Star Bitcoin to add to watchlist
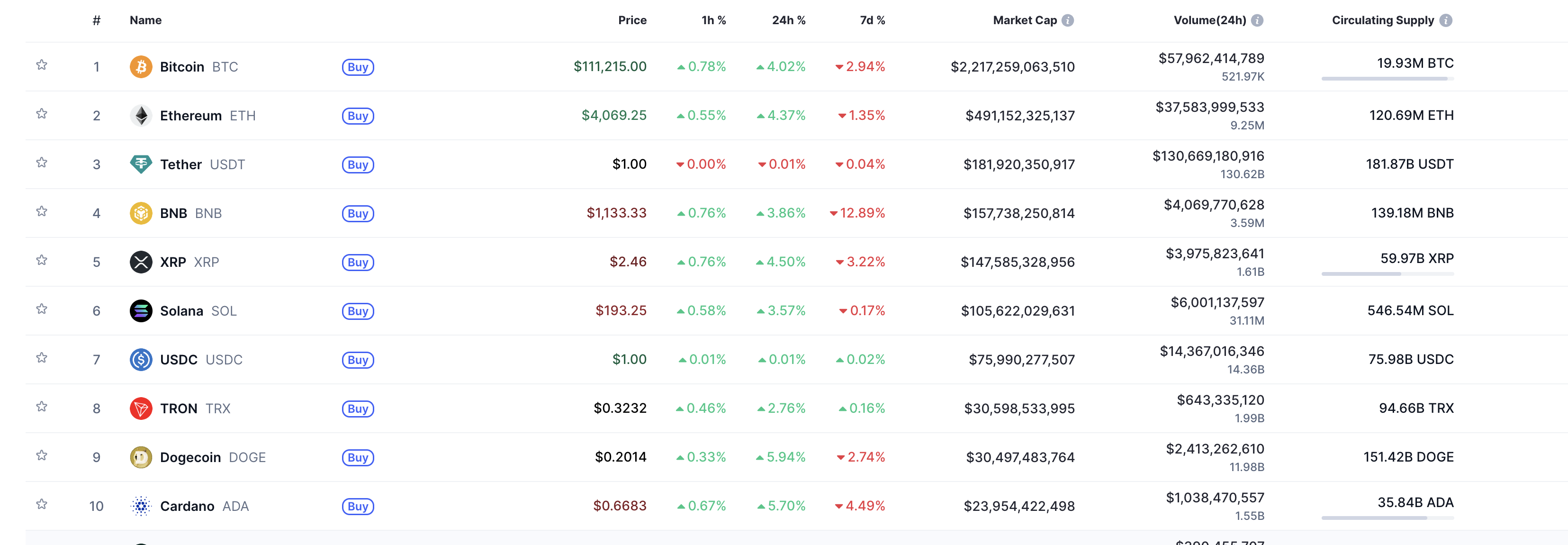 coord(41,64)
